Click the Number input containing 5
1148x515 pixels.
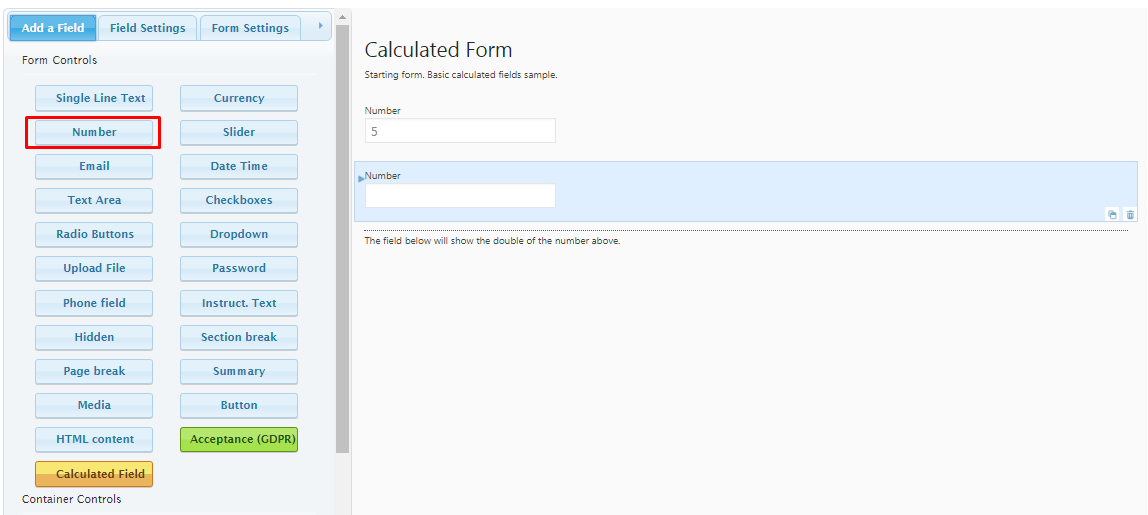pos(460,131)
